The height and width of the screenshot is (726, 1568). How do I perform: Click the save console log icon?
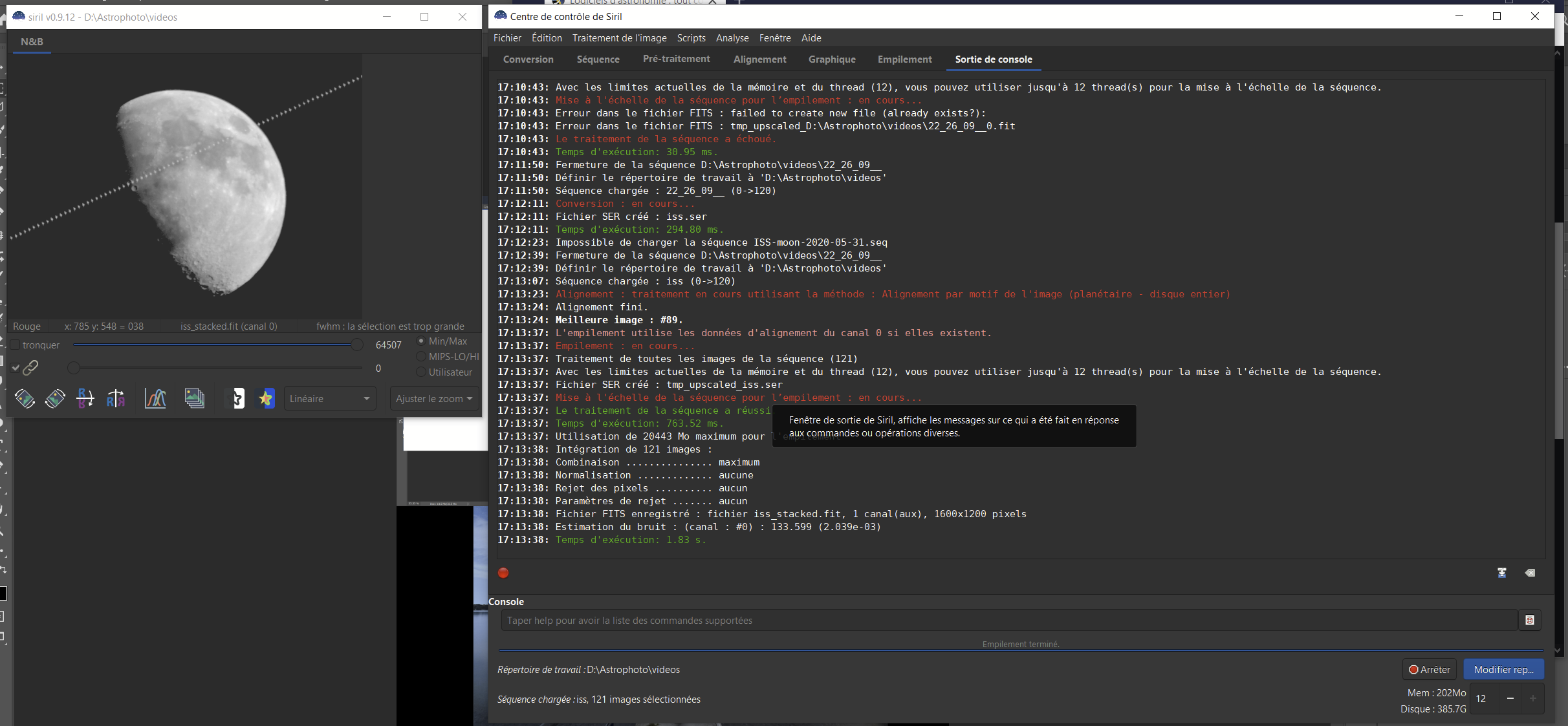pyautogui.click(x=1502, y=573)
